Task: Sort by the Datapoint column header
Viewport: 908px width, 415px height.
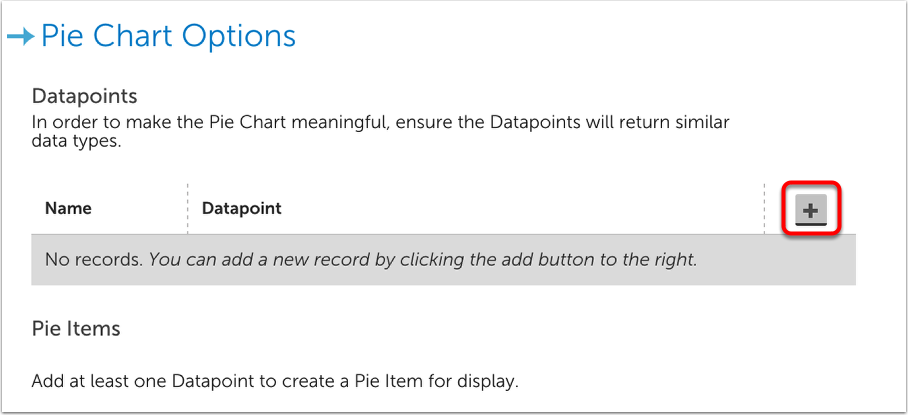Action: [x=242, y=209]
